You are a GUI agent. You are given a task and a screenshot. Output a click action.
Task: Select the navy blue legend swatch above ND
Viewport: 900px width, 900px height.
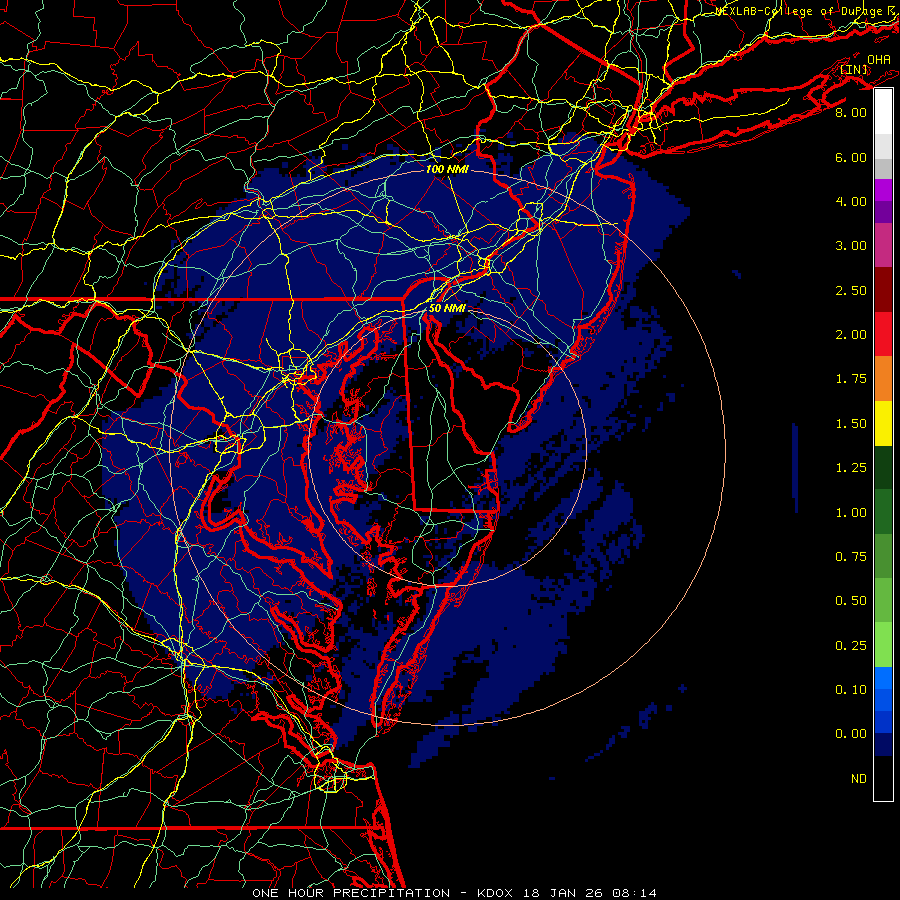click(883, 745)
